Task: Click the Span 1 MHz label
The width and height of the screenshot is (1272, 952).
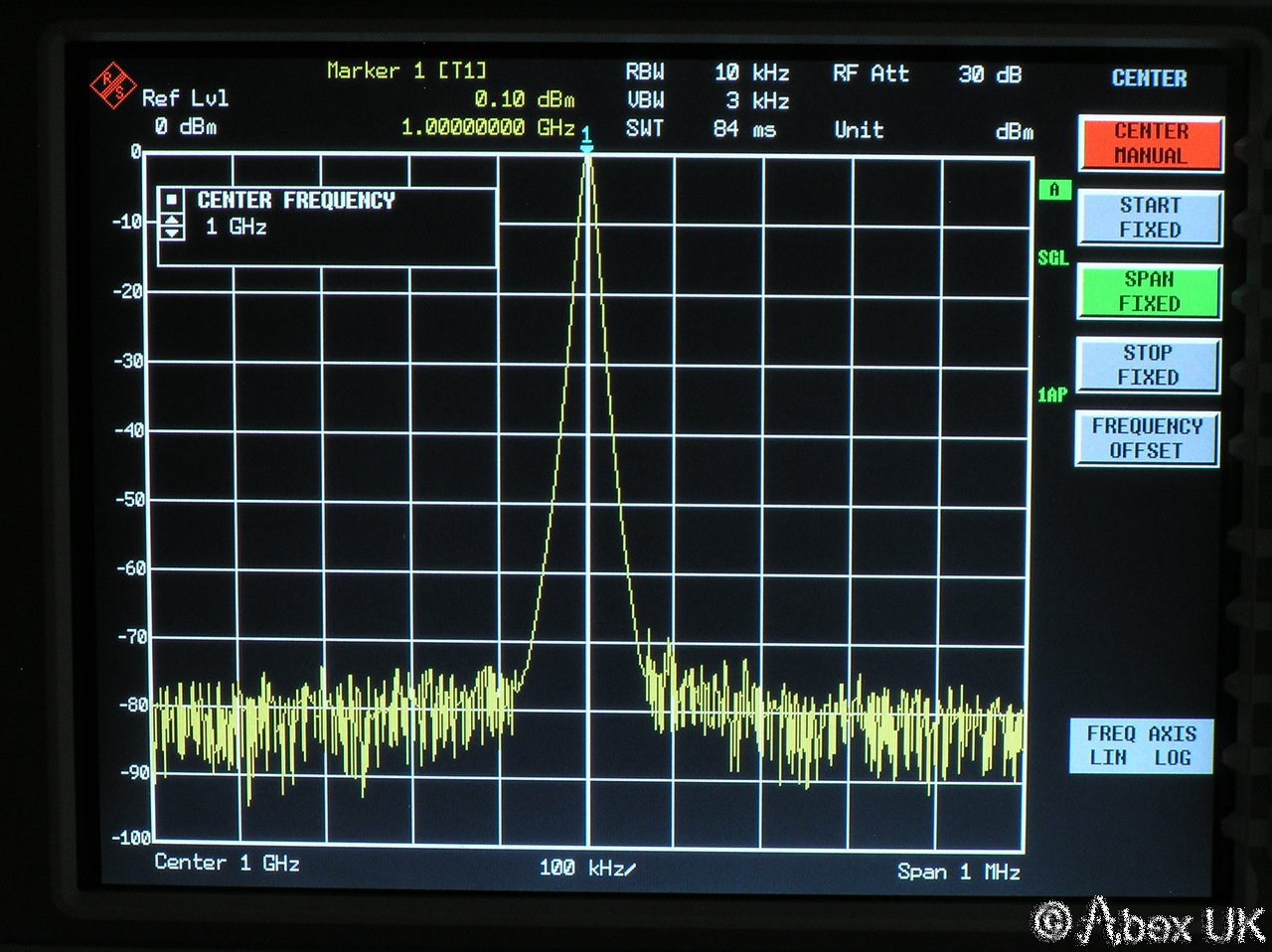Action: point(958,872)
